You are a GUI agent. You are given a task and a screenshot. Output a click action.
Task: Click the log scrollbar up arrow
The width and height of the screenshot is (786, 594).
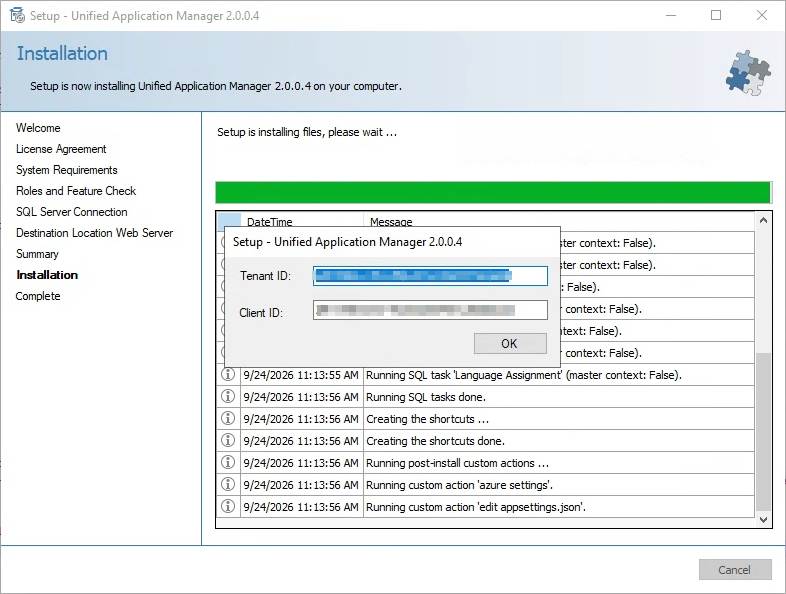point(763,220)
